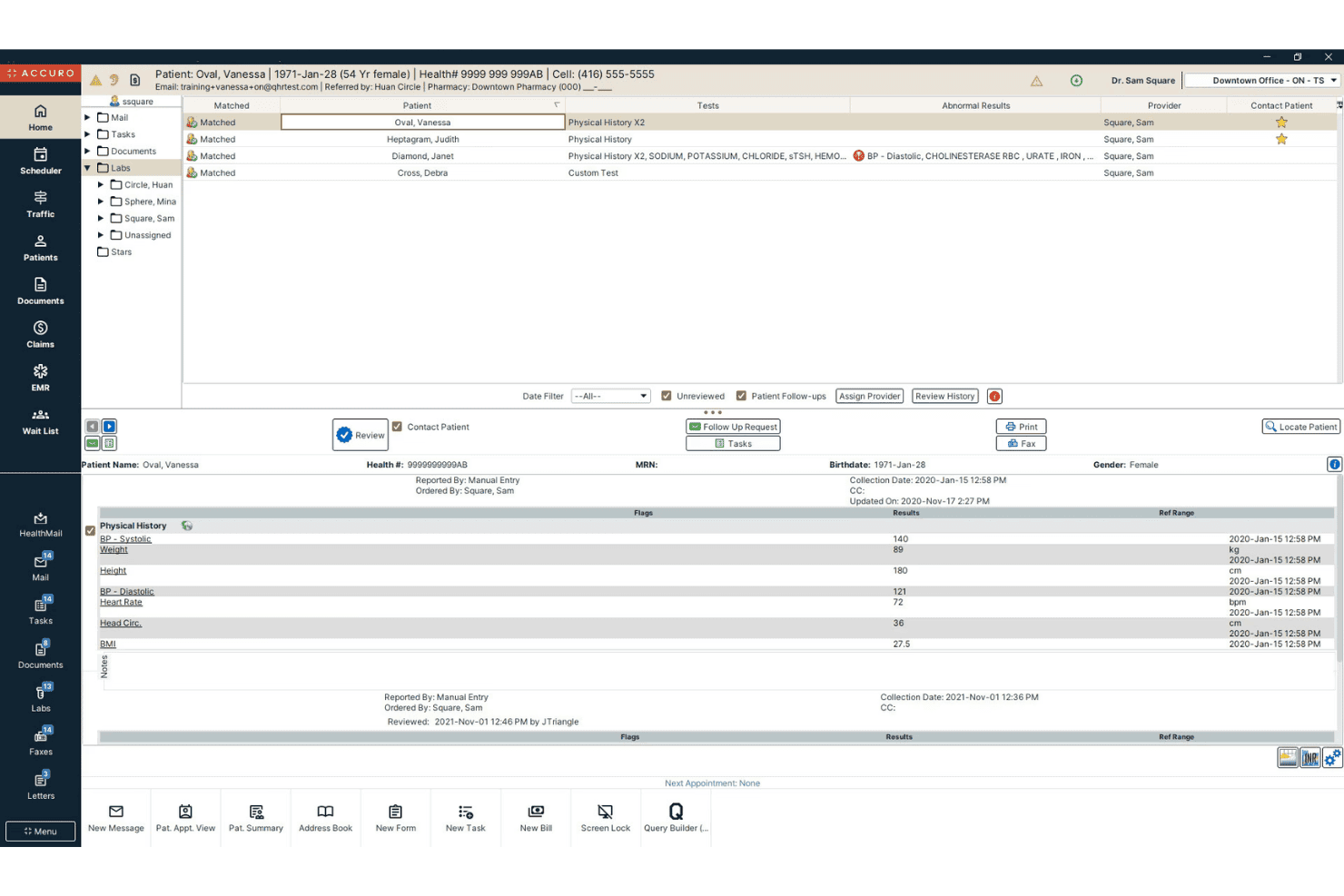Click the Print button
Screen dimensions: 1344x896
pos(1021,427)
